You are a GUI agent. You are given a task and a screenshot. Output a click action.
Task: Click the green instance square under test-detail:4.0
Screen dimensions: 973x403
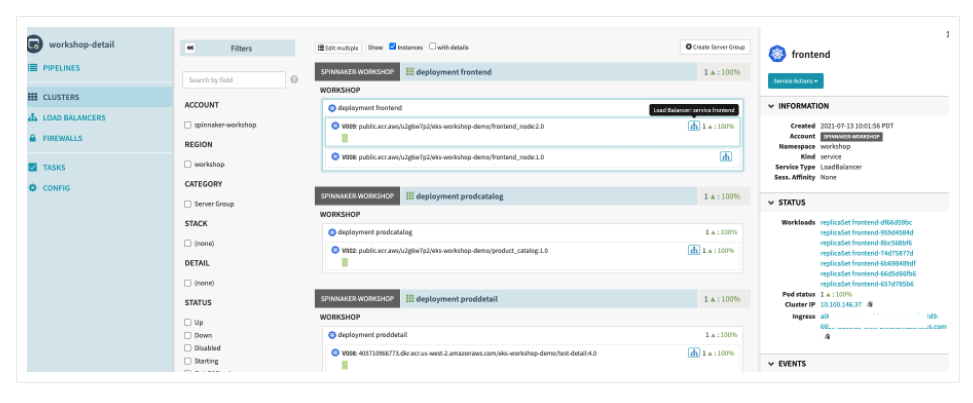coord(345,365)
